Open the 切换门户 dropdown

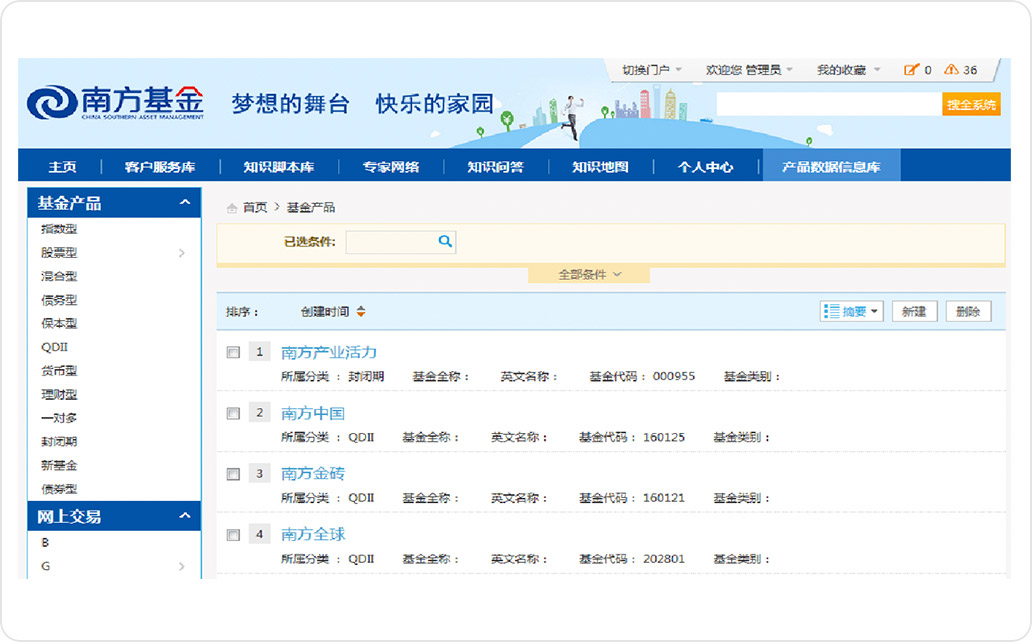[652, 70]
